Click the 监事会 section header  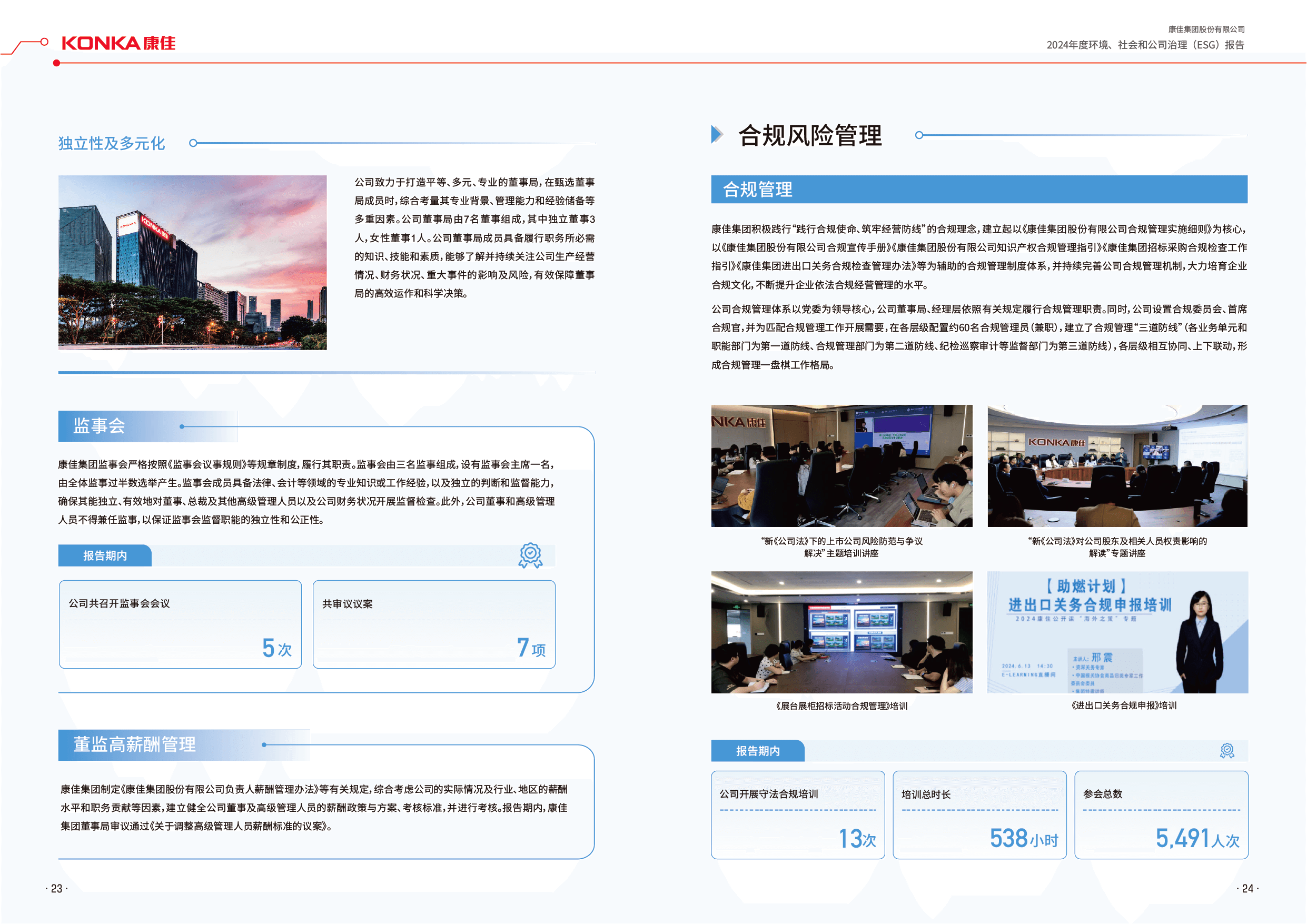(x=100, y=426)
